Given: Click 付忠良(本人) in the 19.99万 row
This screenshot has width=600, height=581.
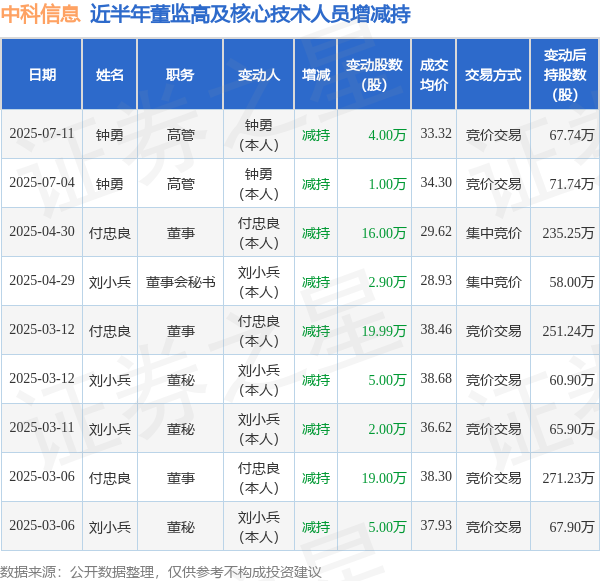Looking at the screenshot, I should (x=259, y=331).
